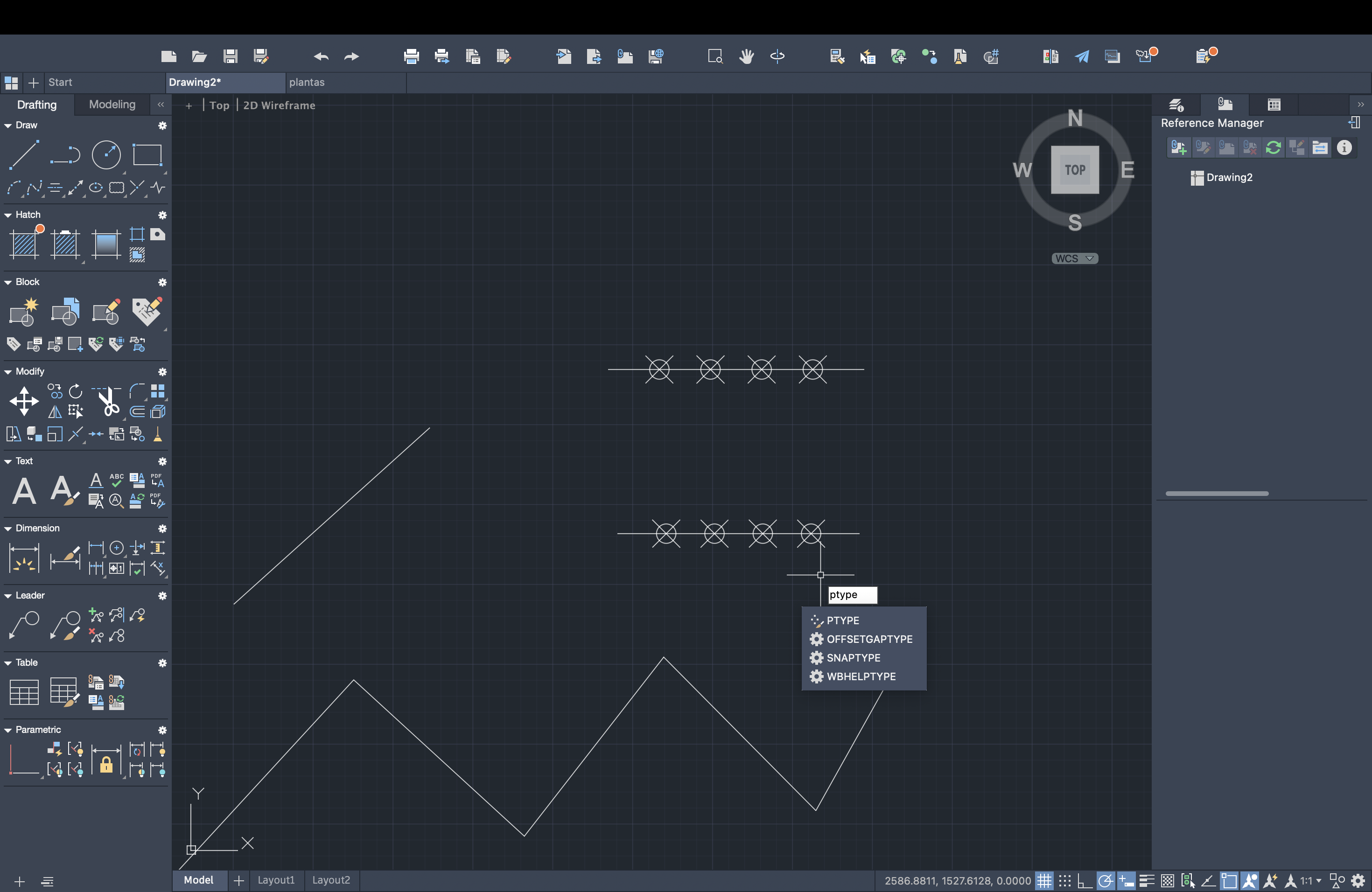Click the Open folder icon
1372x892 pixels.
tap(199, 56)
